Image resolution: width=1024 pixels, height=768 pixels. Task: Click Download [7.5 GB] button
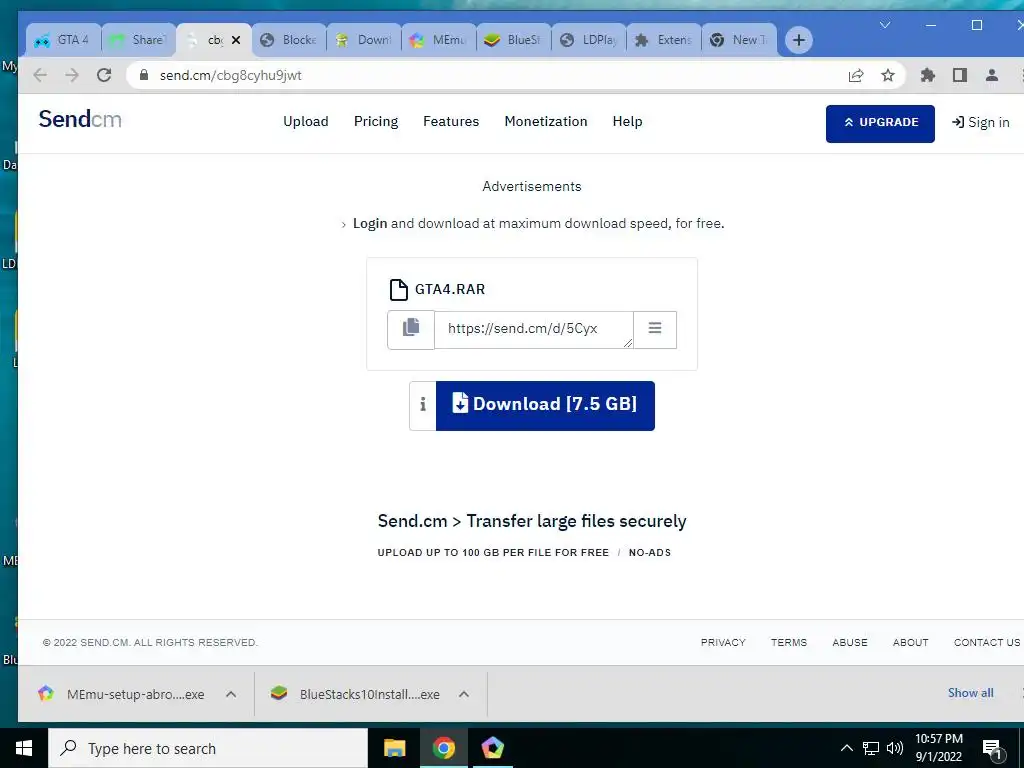click(x=545, y=406)
